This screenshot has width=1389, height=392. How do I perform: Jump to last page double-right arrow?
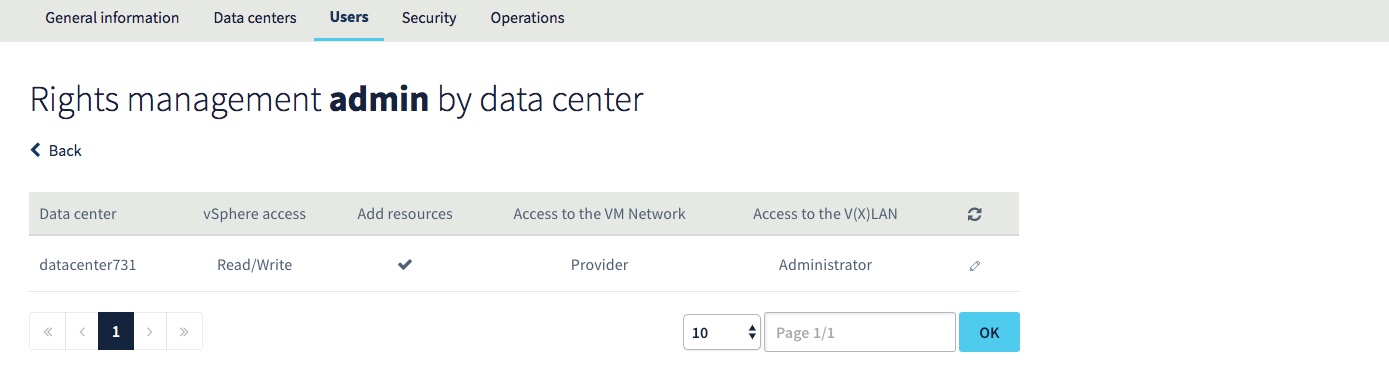click(184, 331)
